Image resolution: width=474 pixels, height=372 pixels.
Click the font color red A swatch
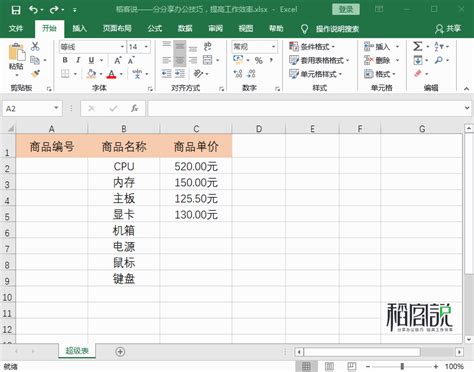112,74
